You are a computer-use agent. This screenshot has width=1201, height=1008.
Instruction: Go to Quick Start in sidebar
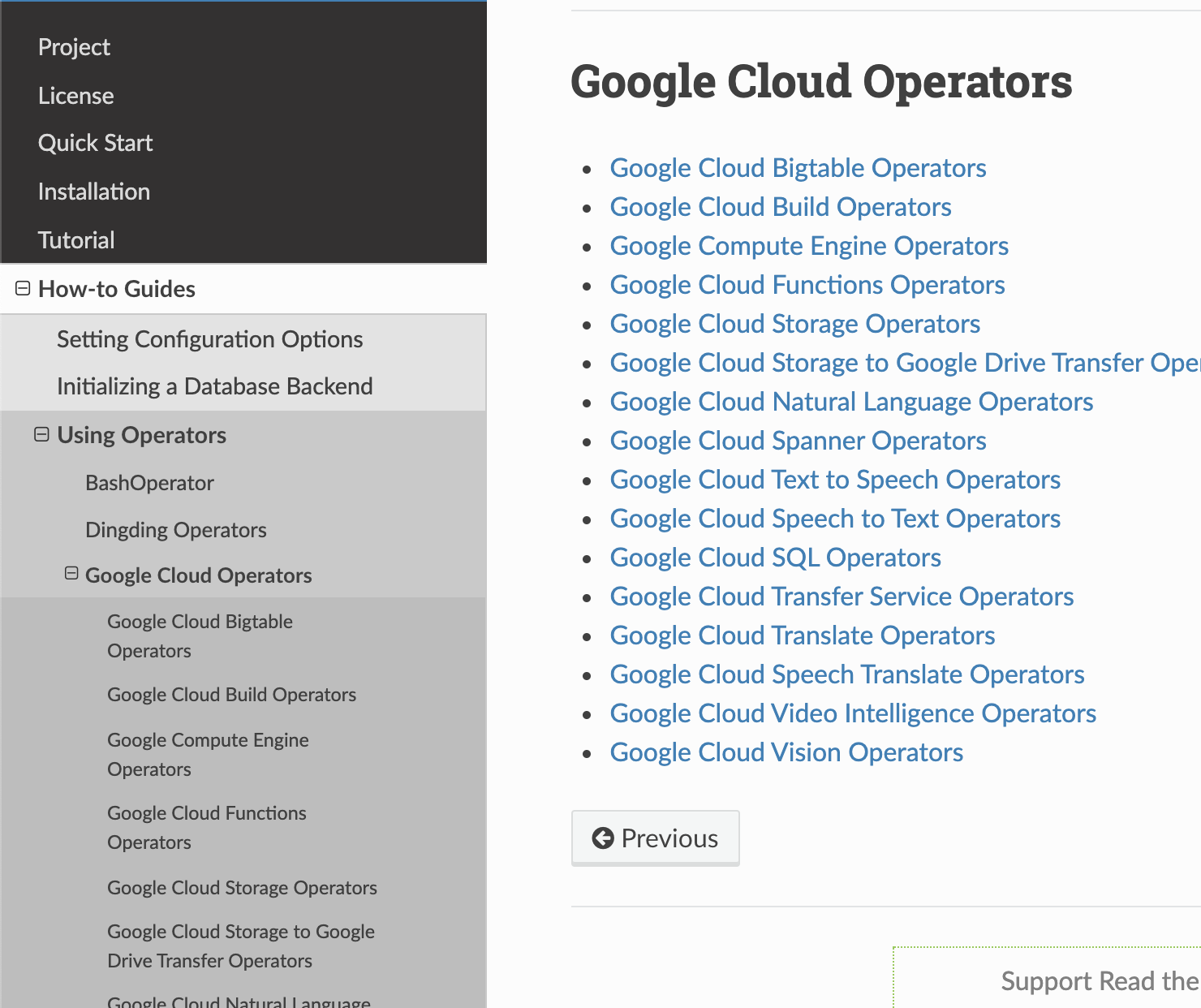pos(95,143)
